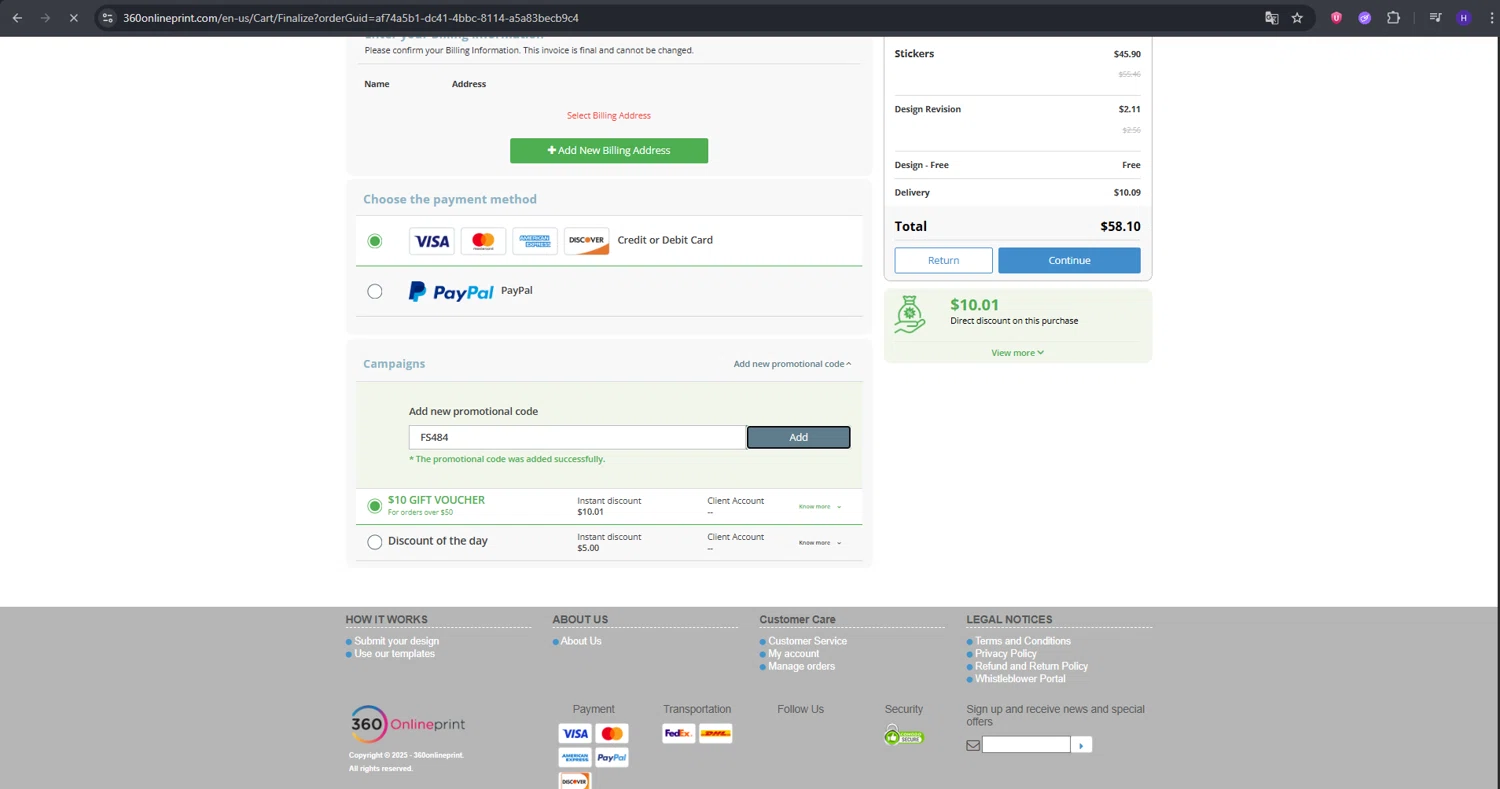Expand View more under direct discount

click(1017, 353)
